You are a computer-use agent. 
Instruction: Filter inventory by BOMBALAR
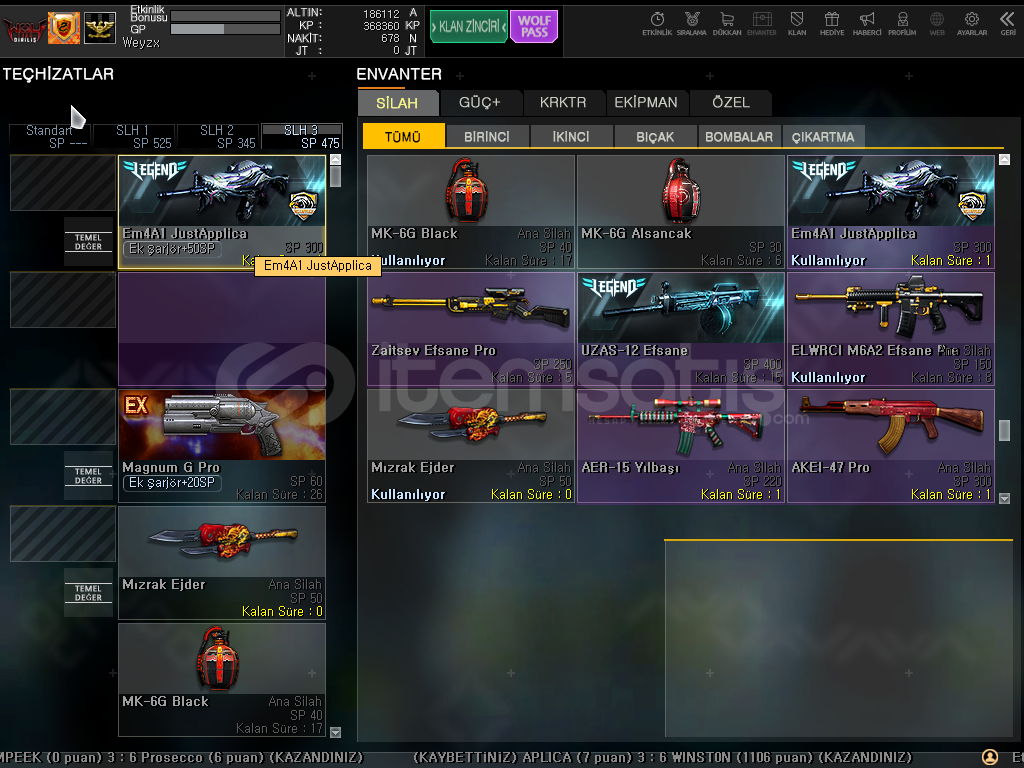[738, 137]
